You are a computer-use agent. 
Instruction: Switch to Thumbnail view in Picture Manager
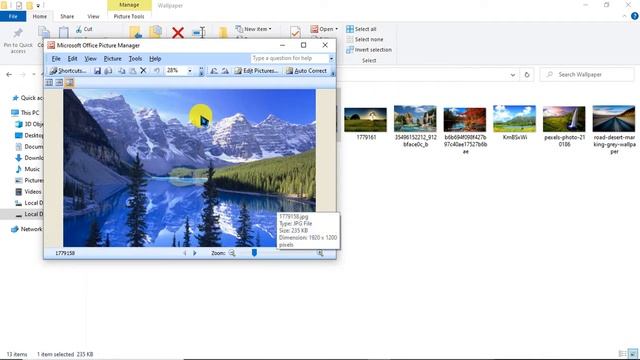[x=49, y=83]
